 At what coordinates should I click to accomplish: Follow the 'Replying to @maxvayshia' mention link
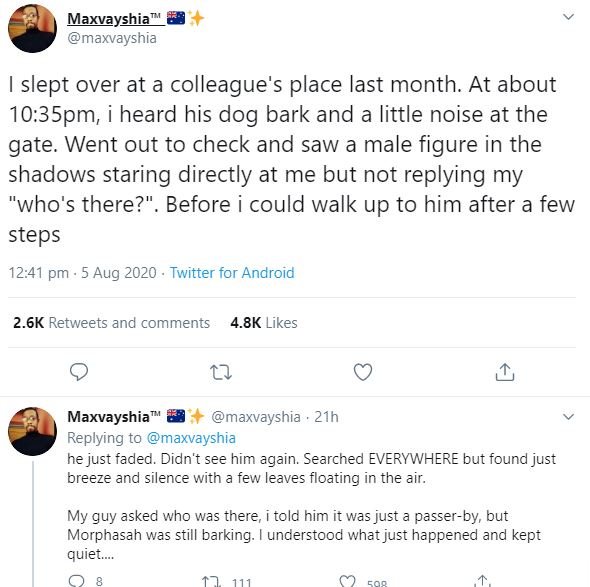coord(191,438)
